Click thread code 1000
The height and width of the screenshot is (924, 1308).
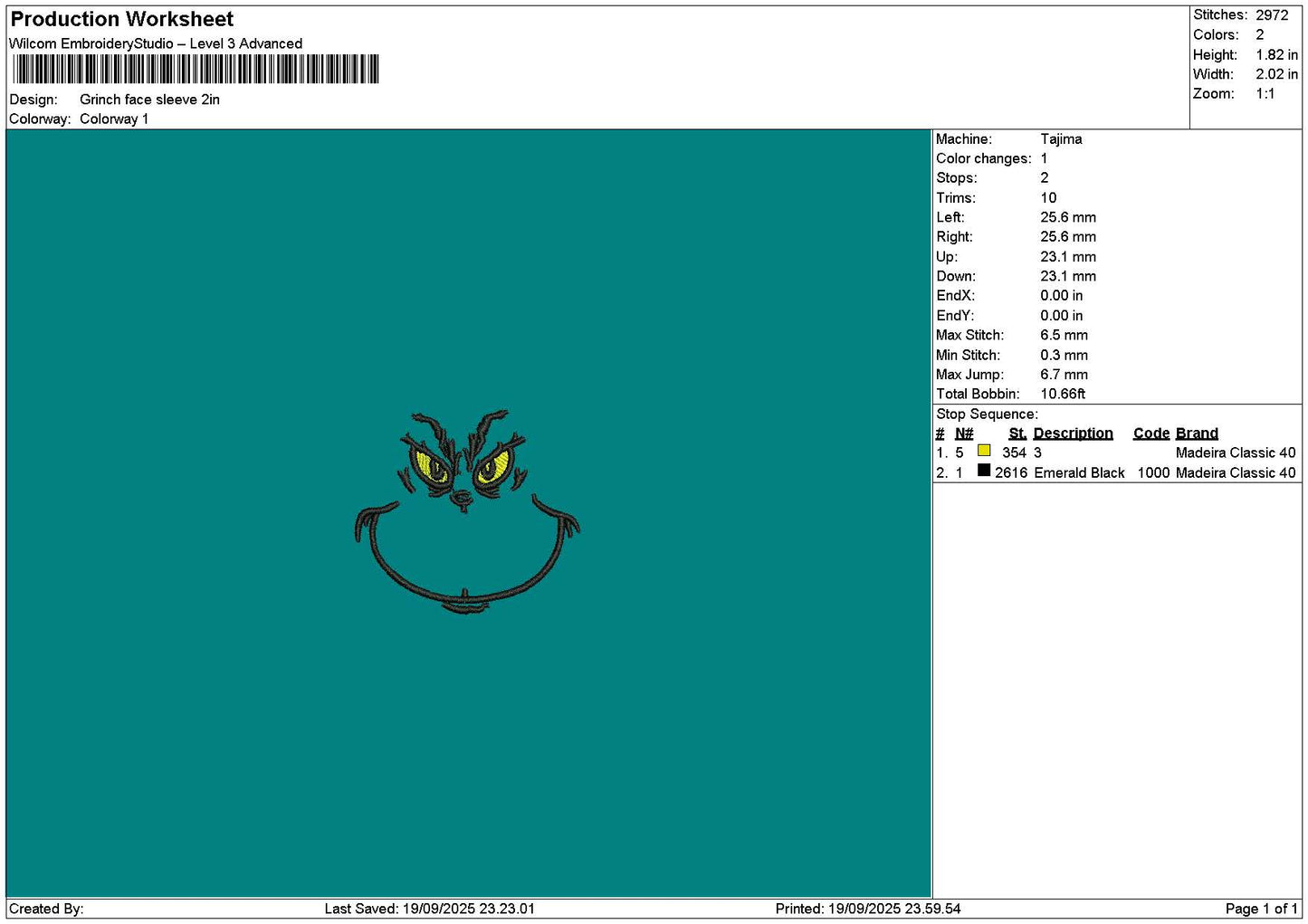1154,472
